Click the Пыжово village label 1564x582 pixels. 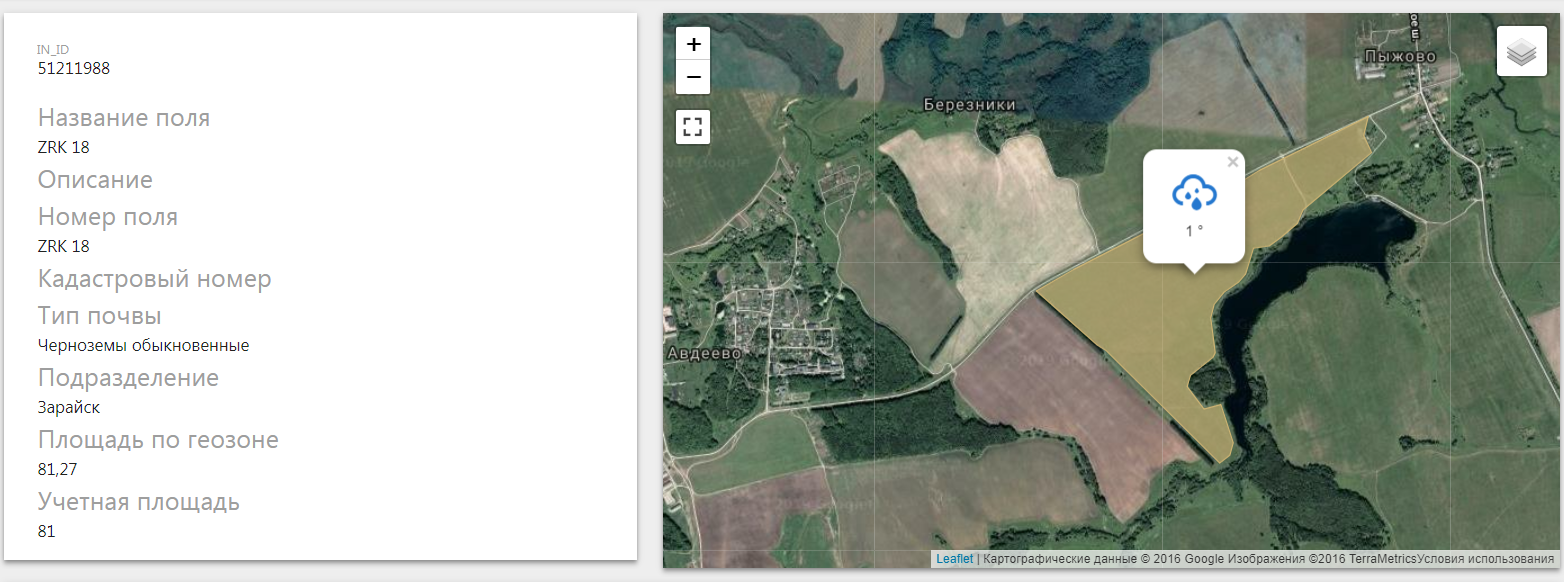[x=1400, y=57]
